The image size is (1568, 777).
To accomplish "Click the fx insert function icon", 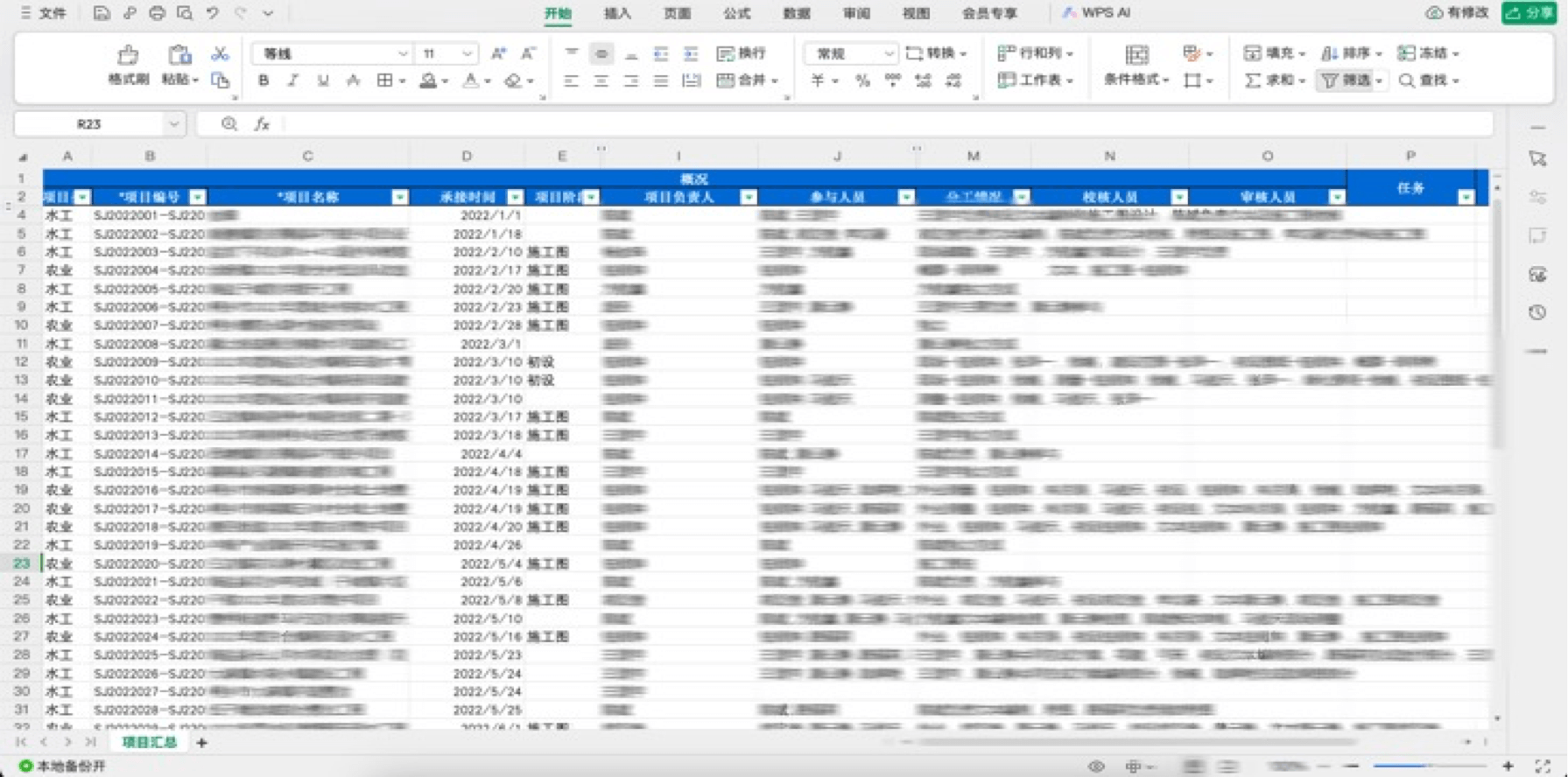I will (x=262, y=124).
